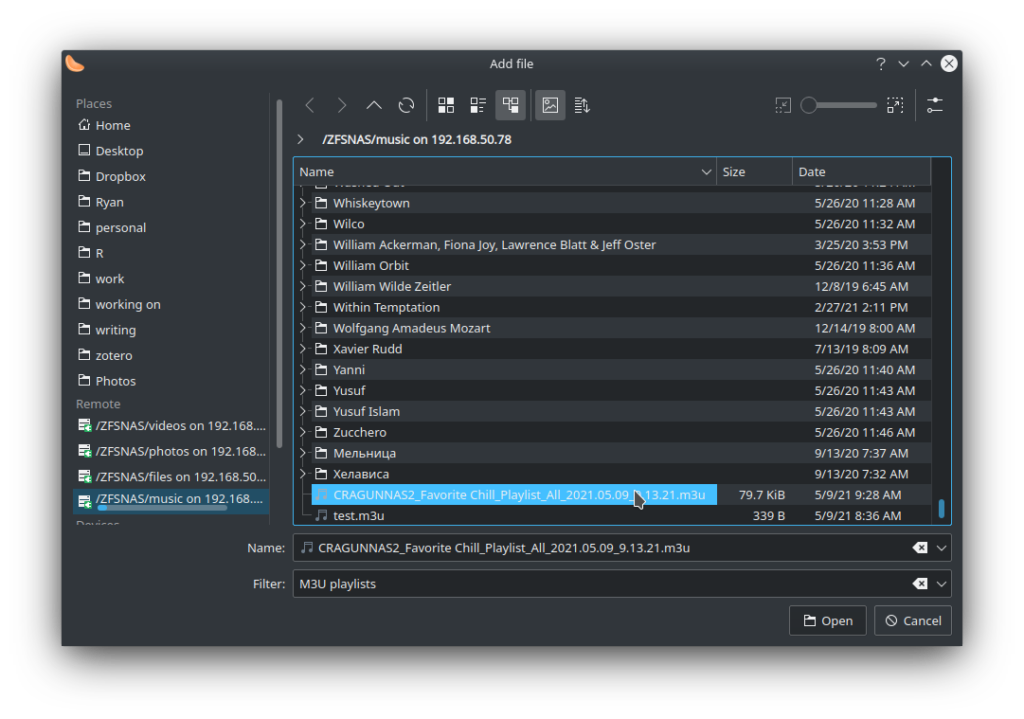Open the zotero place
1024x719 pixels.
click(x=104, y=355)
